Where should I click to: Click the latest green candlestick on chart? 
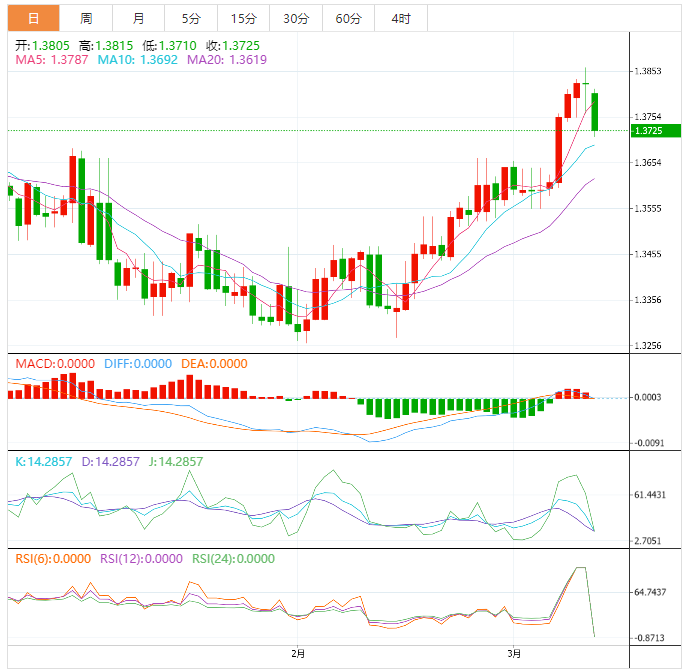(x=595, y=111)
